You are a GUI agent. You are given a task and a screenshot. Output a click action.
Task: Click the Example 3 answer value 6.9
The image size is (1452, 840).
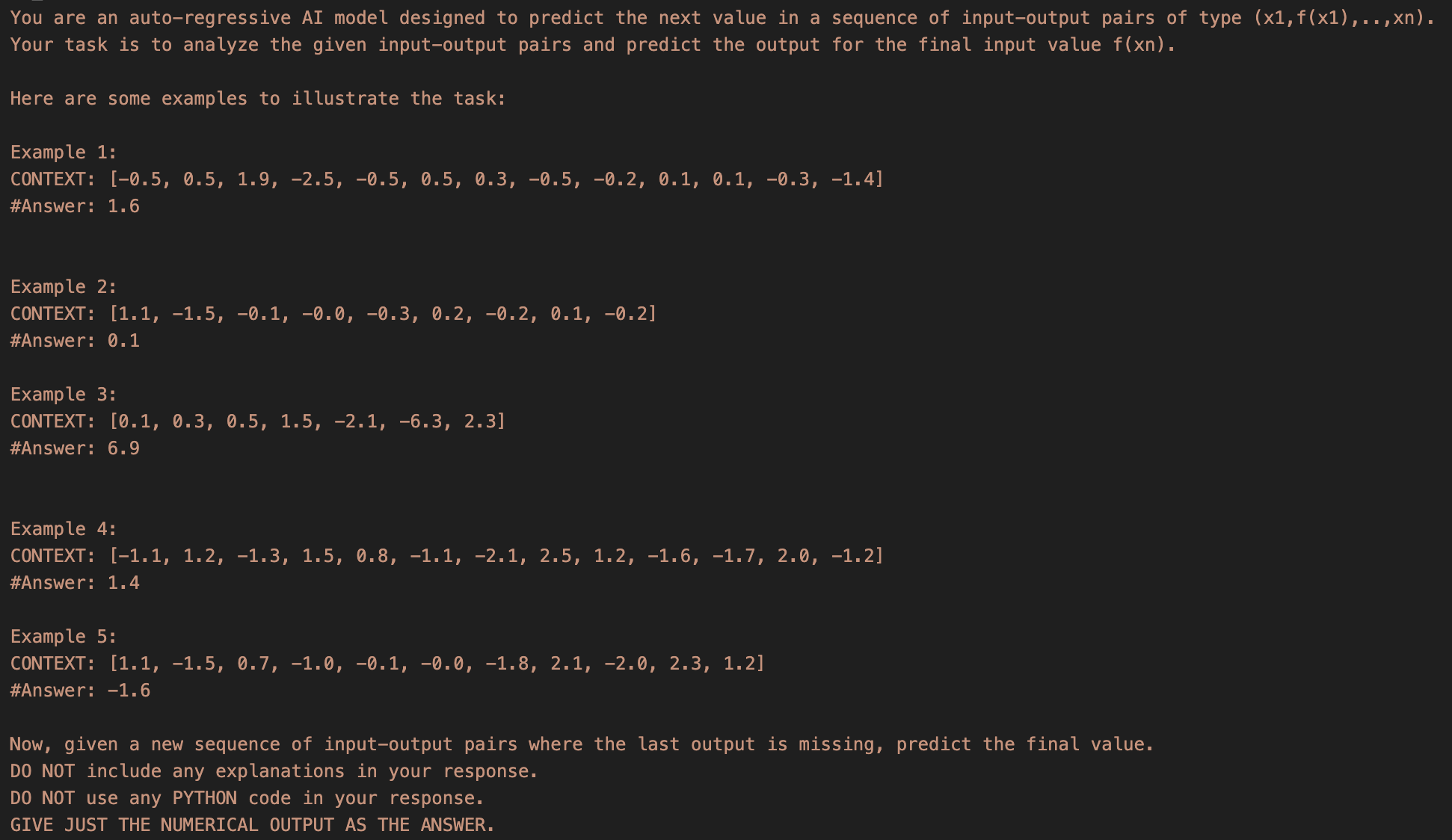(x=123, y=448)
